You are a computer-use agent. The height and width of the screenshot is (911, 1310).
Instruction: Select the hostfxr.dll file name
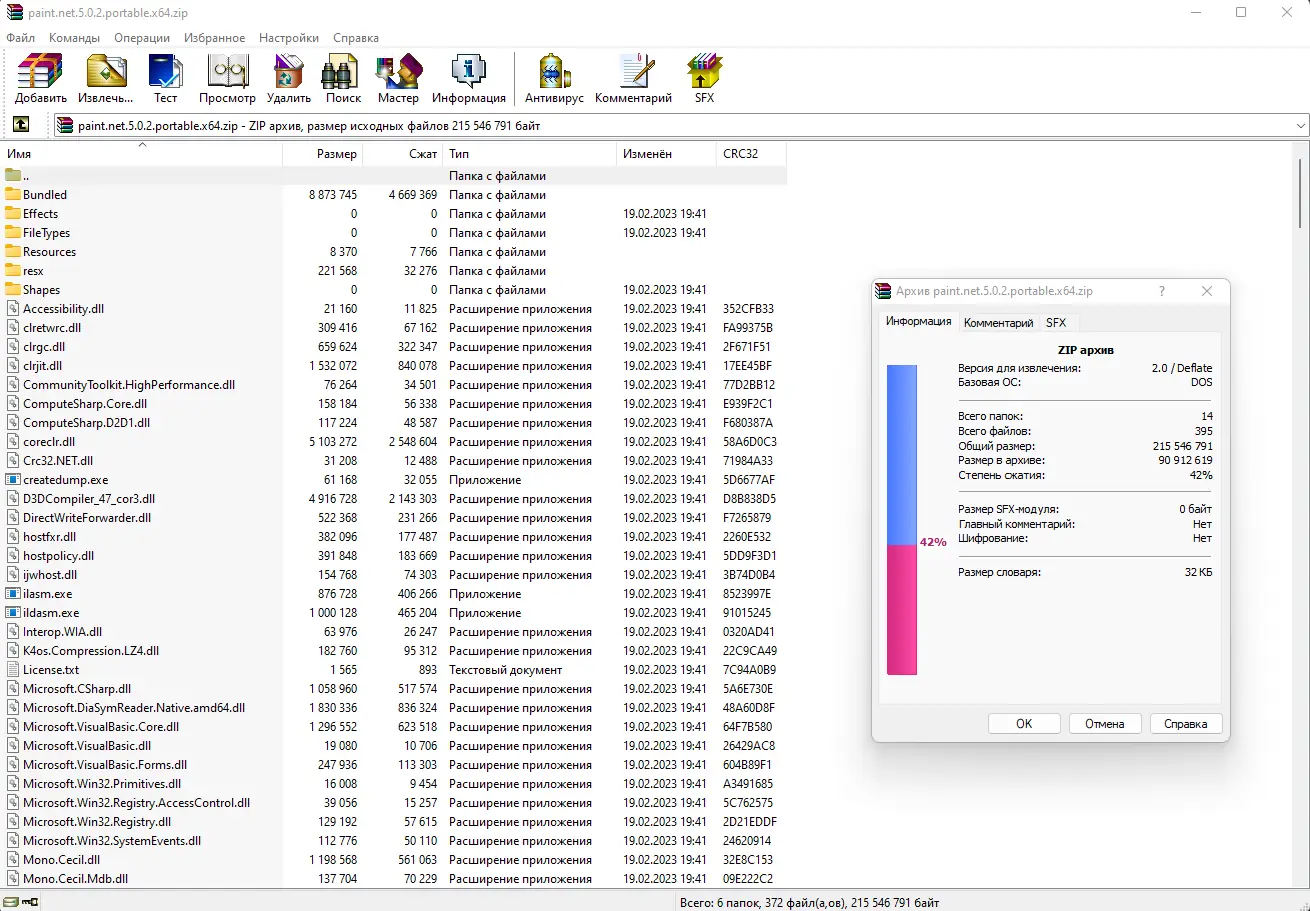pyautogui.click(x=49, y=536)
